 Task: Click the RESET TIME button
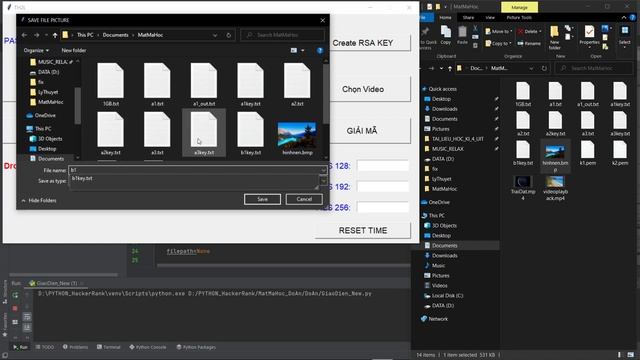(363, 230)
